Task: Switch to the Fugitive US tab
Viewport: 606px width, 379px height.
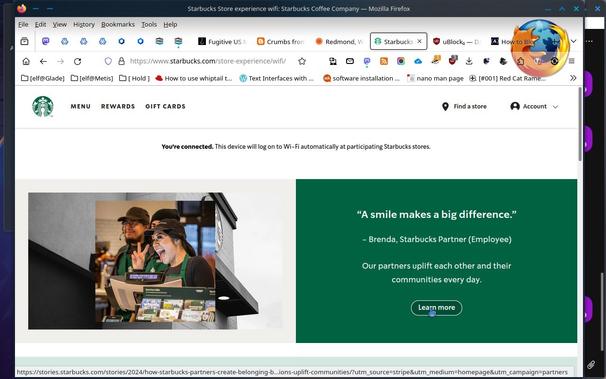Action: coord(221,41)
